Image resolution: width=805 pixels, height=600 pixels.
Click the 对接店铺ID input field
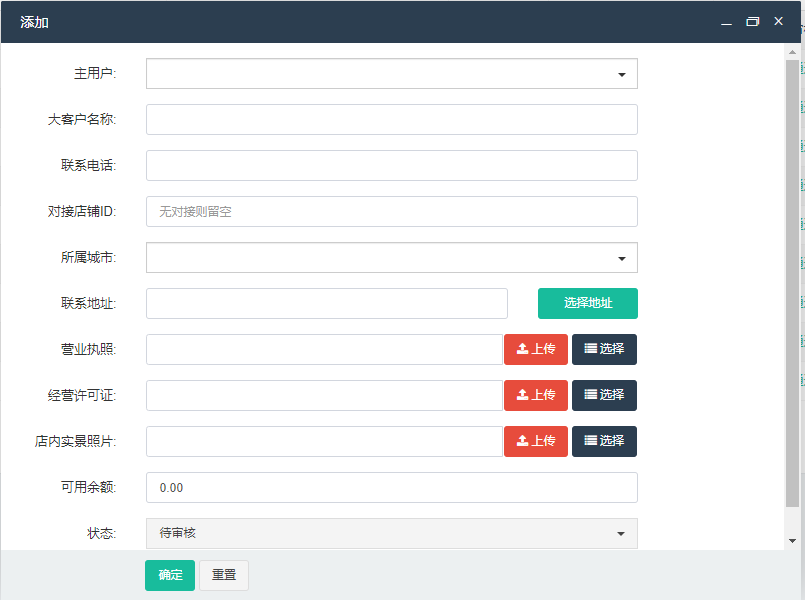(392, 211)
